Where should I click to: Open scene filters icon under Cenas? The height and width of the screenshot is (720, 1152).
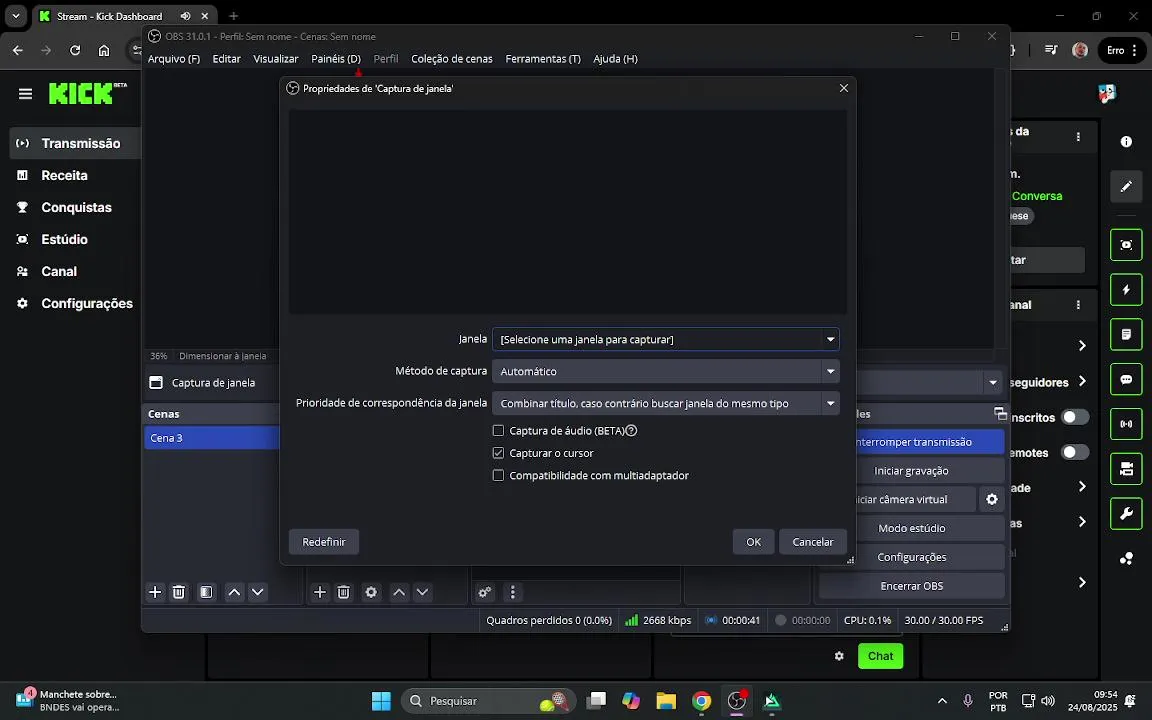point(206,592)
